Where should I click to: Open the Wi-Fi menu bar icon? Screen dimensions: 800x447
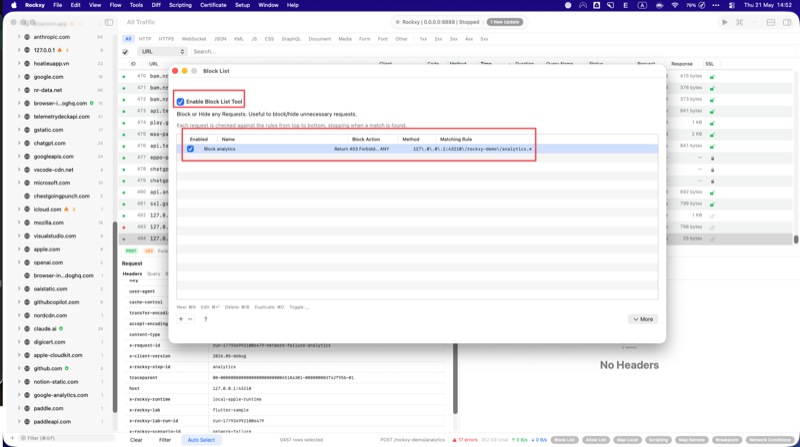(674, 5)
